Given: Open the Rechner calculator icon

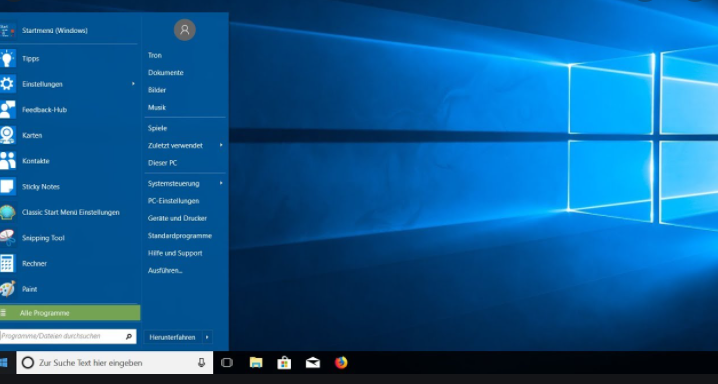Looking at the screenshot, I should (7, 264).
